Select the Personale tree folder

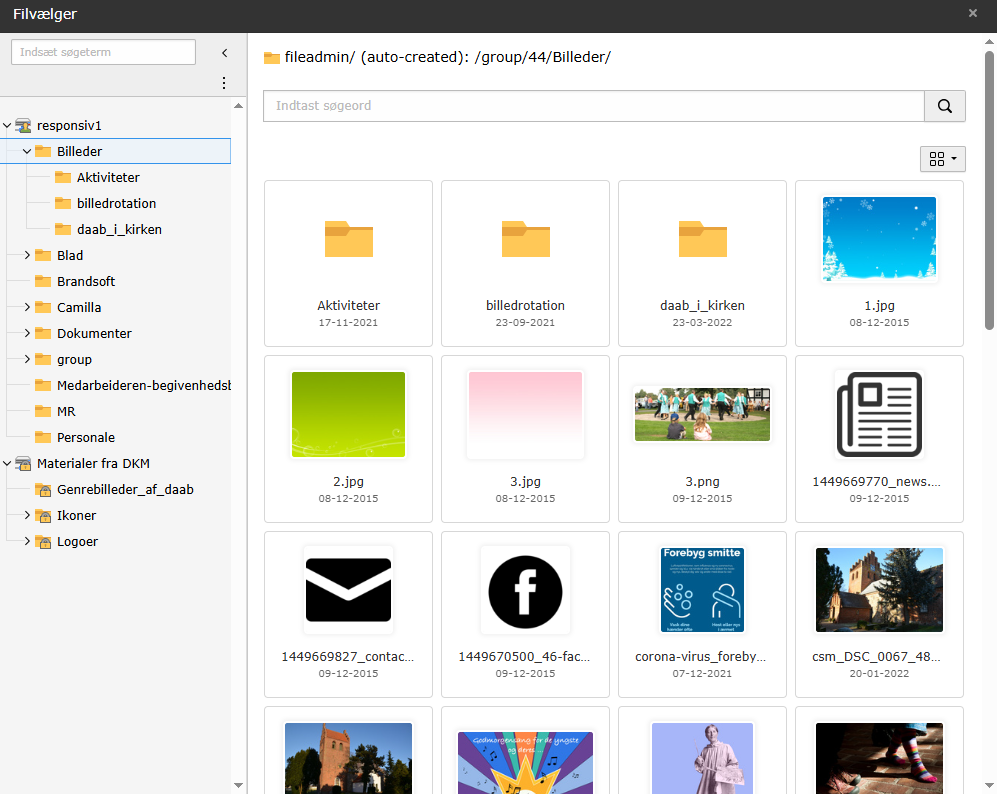[86, 438]
